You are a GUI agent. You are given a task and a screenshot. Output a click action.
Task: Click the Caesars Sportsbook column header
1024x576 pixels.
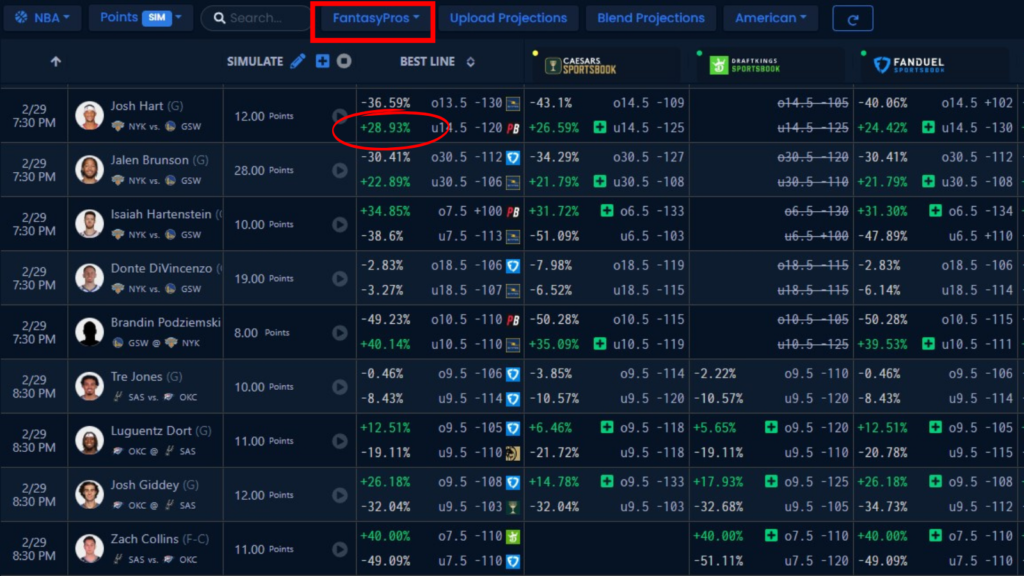tap(581, 65)
